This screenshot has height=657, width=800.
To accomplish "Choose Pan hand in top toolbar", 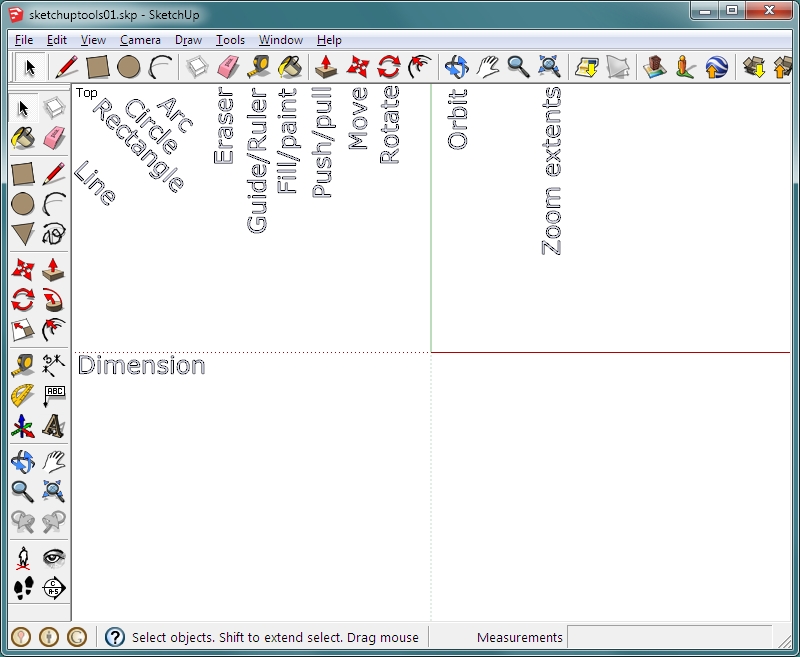I will [488, 67].
